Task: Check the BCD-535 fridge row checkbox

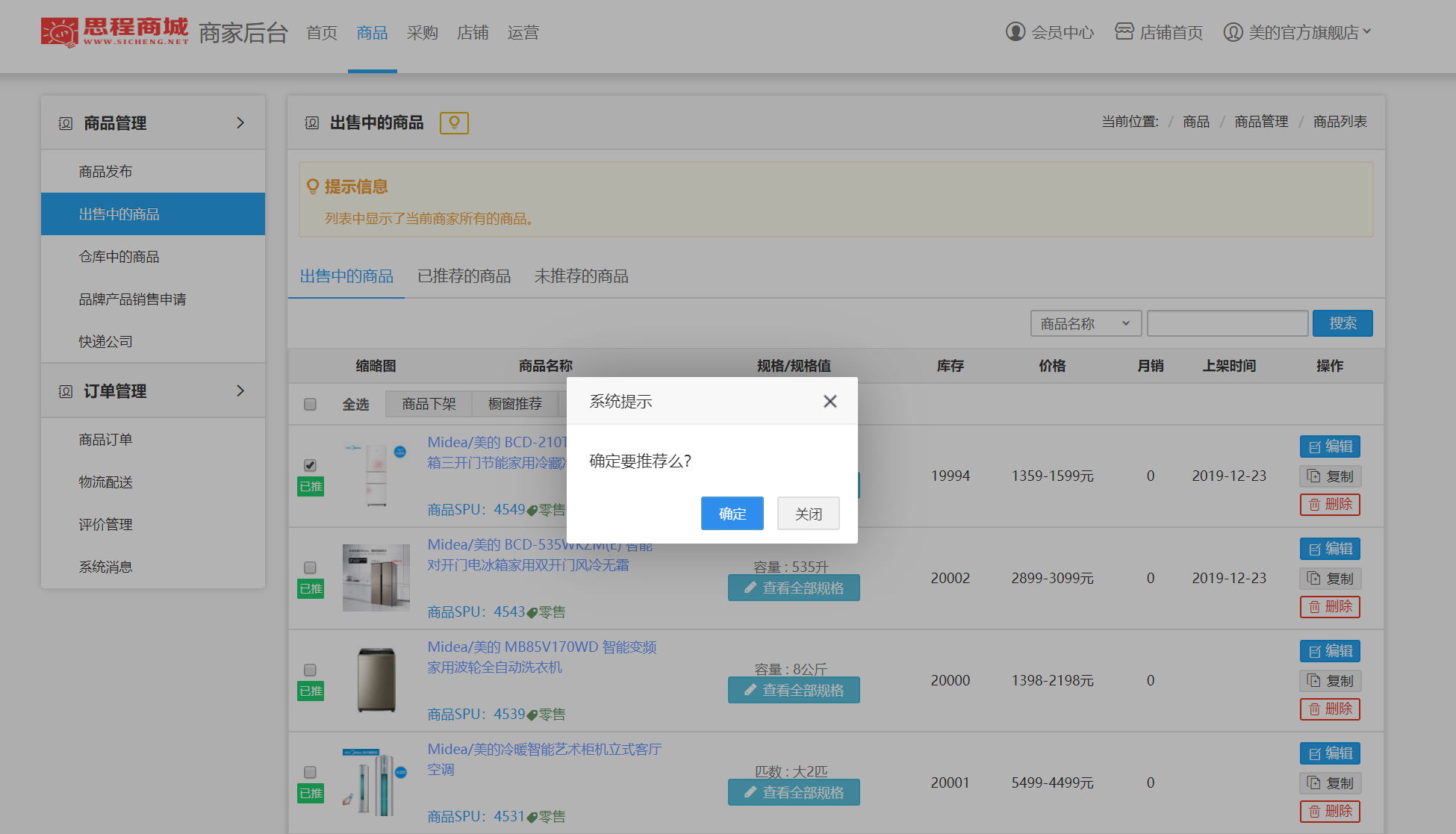Action: pyautogui.click(x=310, y=567)
